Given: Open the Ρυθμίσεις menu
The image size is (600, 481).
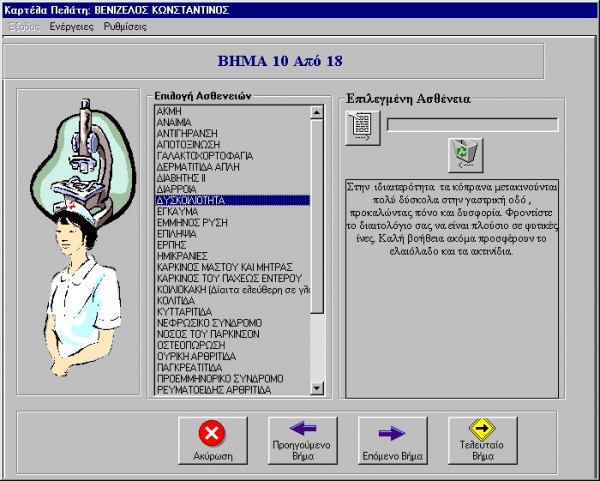Looking at the screenshot, I should coord(125,26).
